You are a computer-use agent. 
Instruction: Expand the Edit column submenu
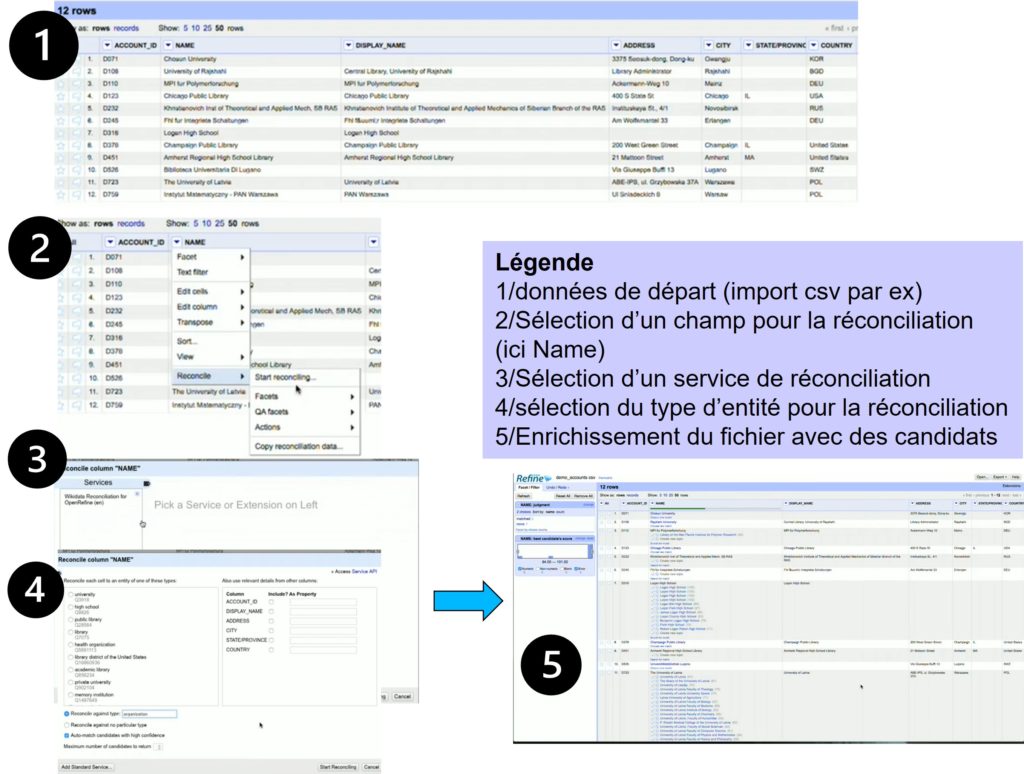click(x=210, y=307)
